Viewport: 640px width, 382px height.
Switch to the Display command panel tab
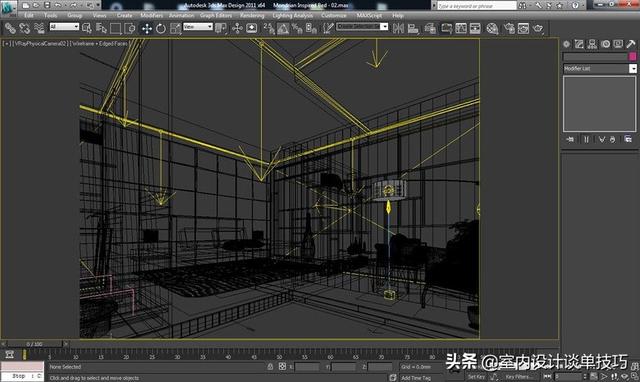pyautogui.click(x=618, y=44)
